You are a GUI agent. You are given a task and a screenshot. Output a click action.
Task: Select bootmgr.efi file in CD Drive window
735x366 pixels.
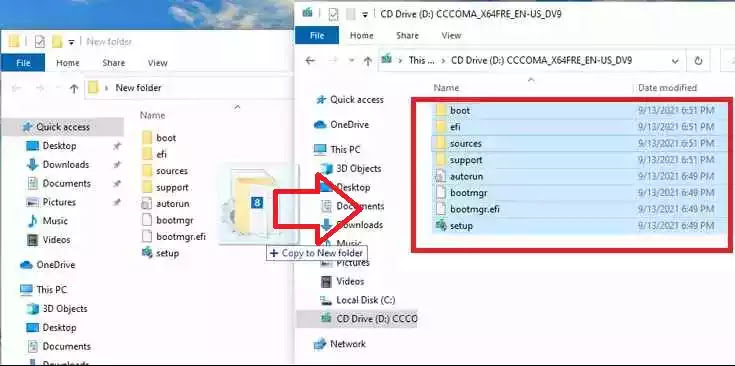(x=580, y=209)
